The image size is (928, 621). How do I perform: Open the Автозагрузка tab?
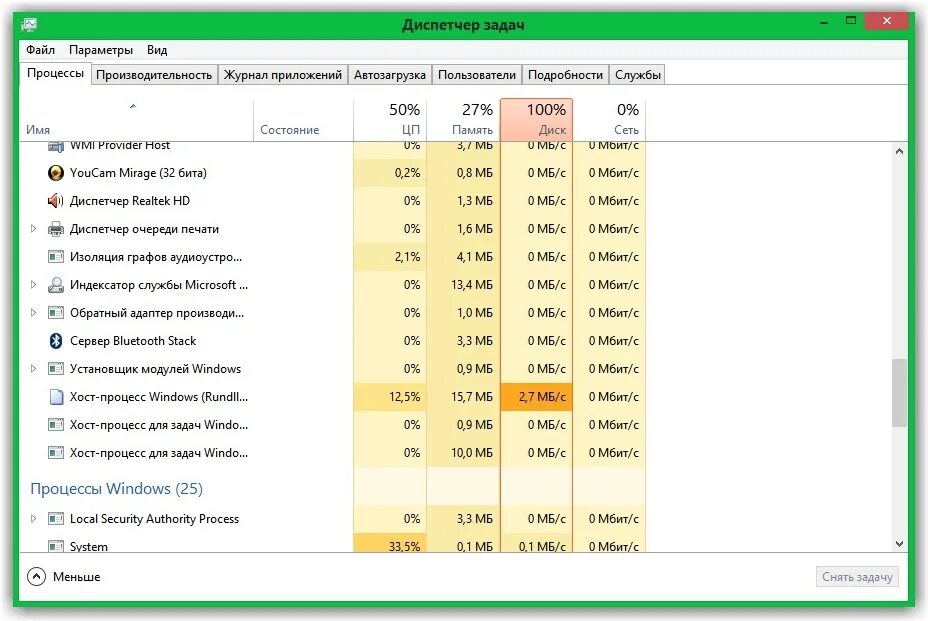[389, 75]
